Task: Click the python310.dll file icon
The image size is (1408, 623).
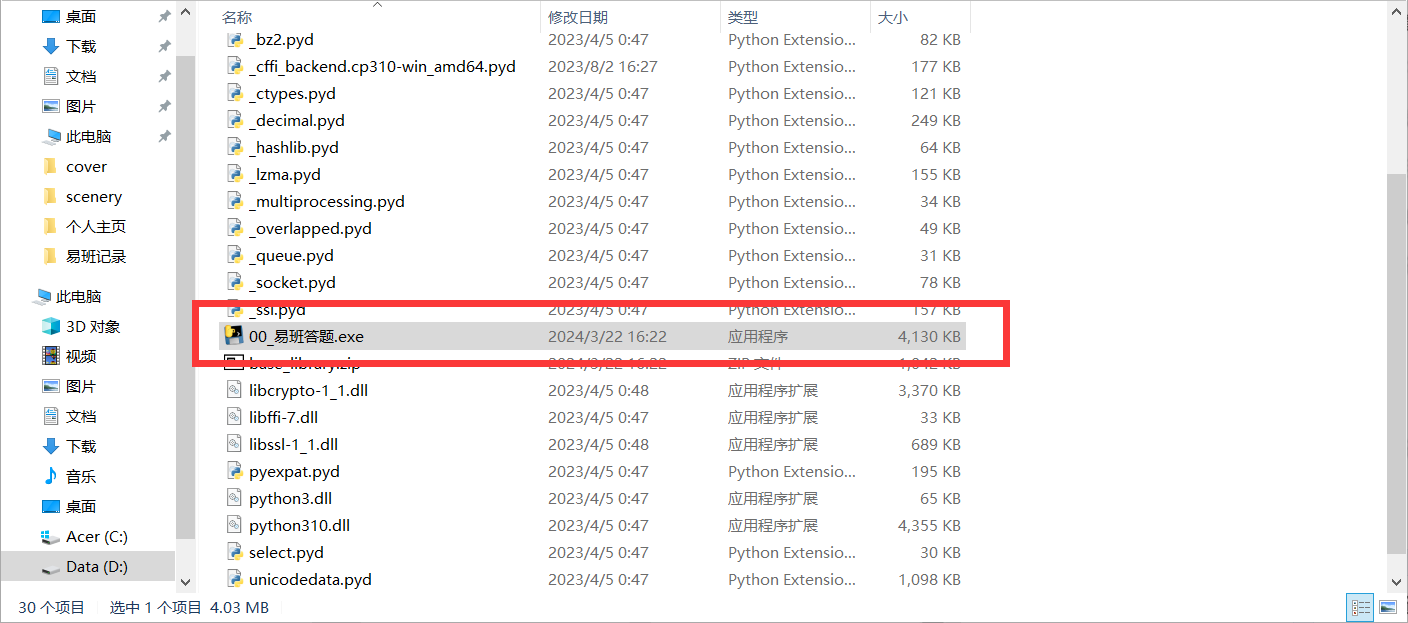Action: coord(234,525)
